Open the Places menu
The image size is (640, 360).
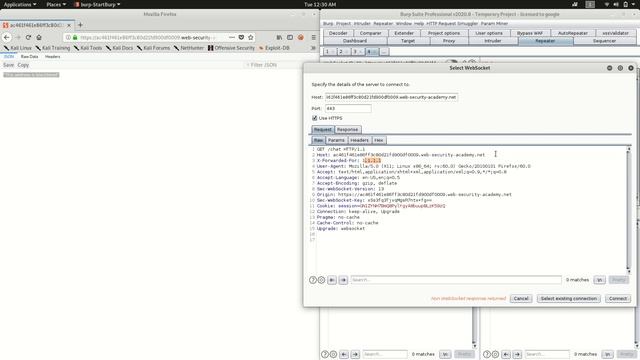pyautogui.click(x=56, y=4)
